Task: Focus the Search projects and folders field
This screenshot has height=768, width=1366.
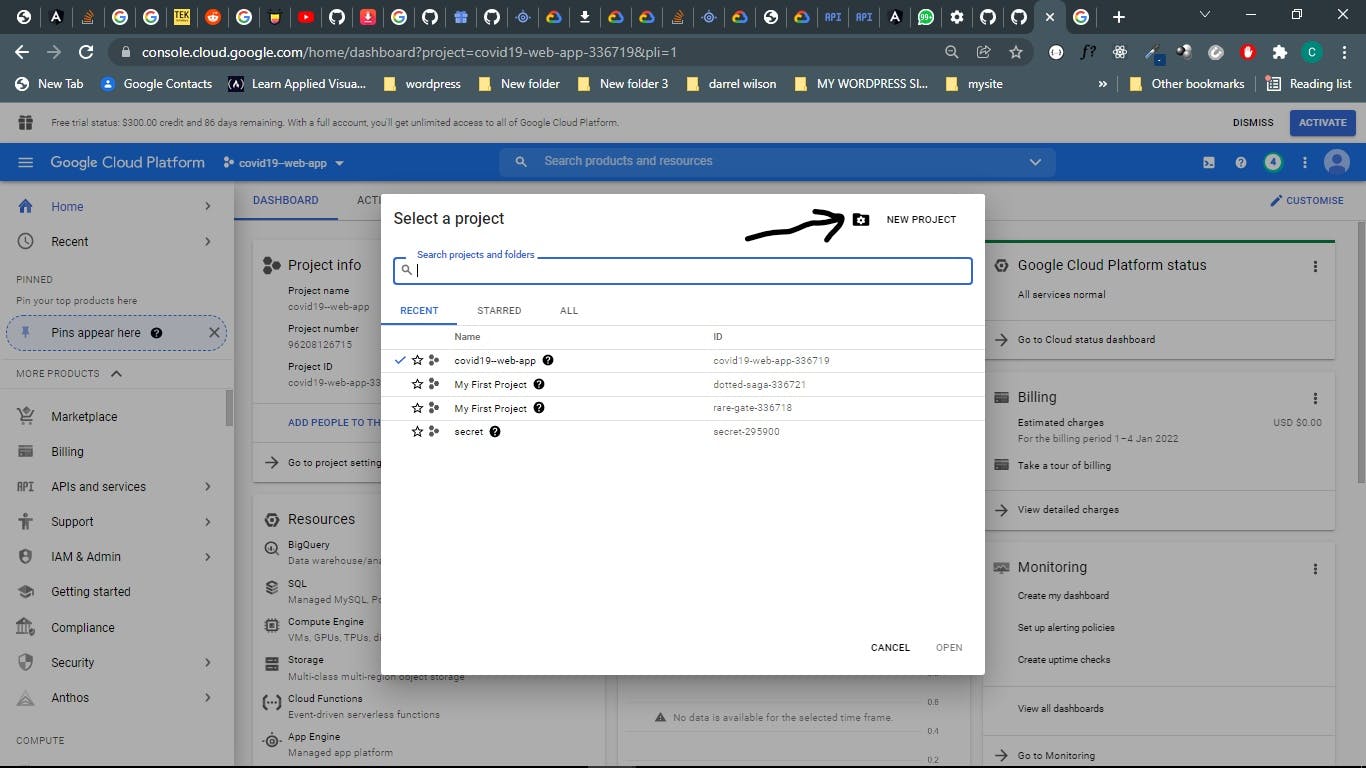Action: (x=683, y=270)
